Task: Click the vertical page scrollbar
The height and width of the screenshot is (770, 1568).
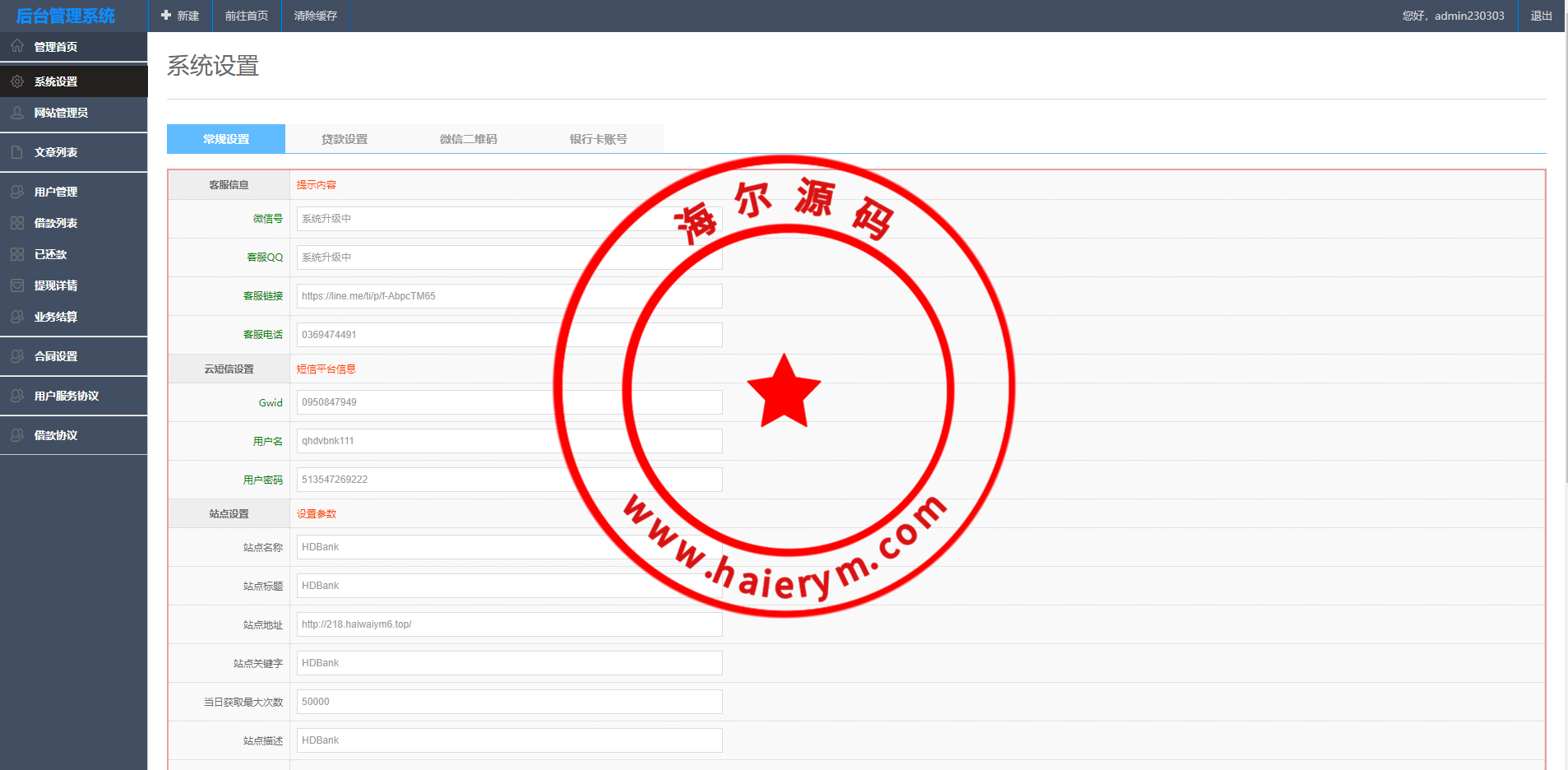Action: click(x=1565, y=247)
